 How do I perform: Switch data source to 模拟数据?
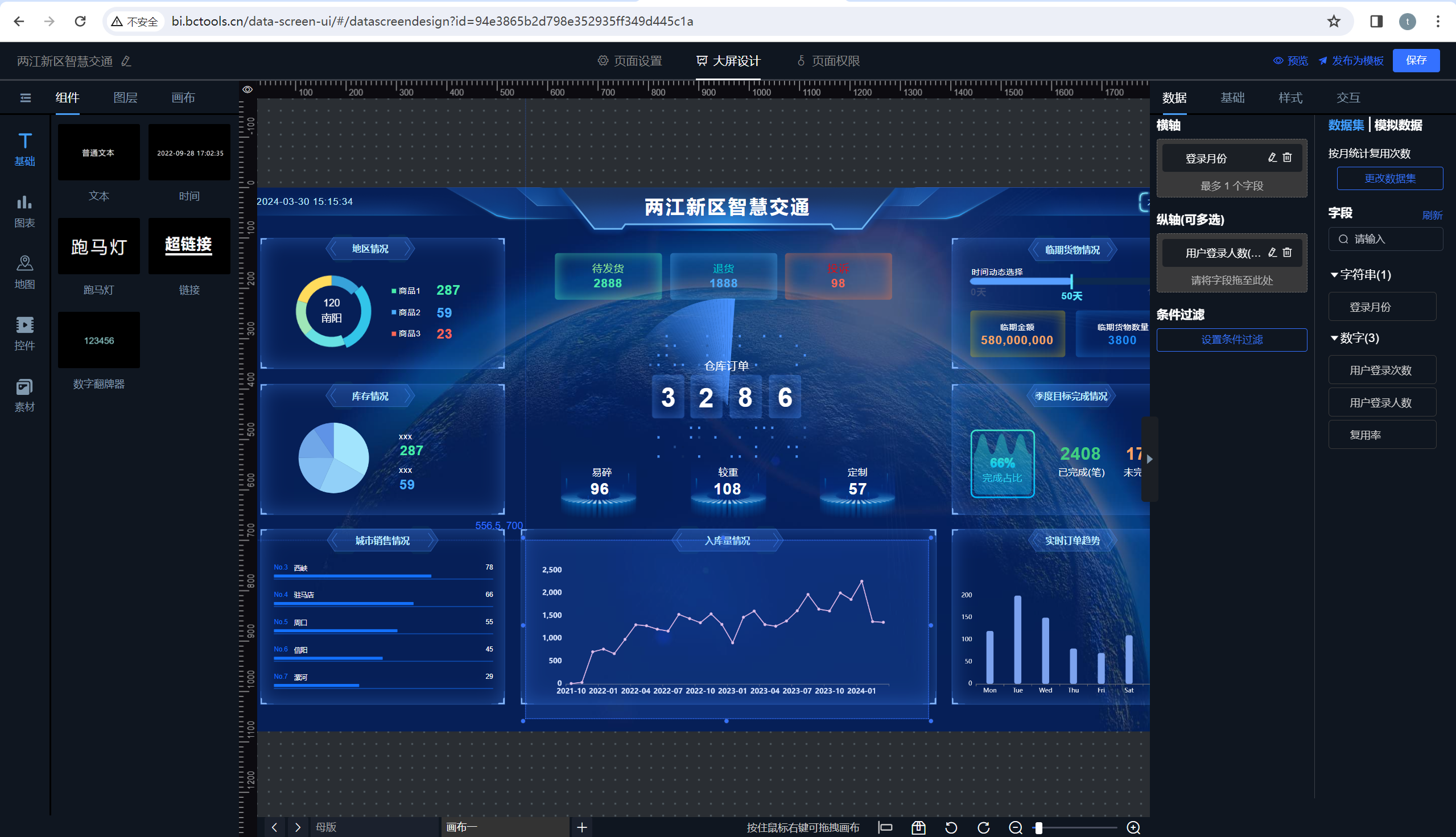pyautogui.click(x=1398, y=125)
